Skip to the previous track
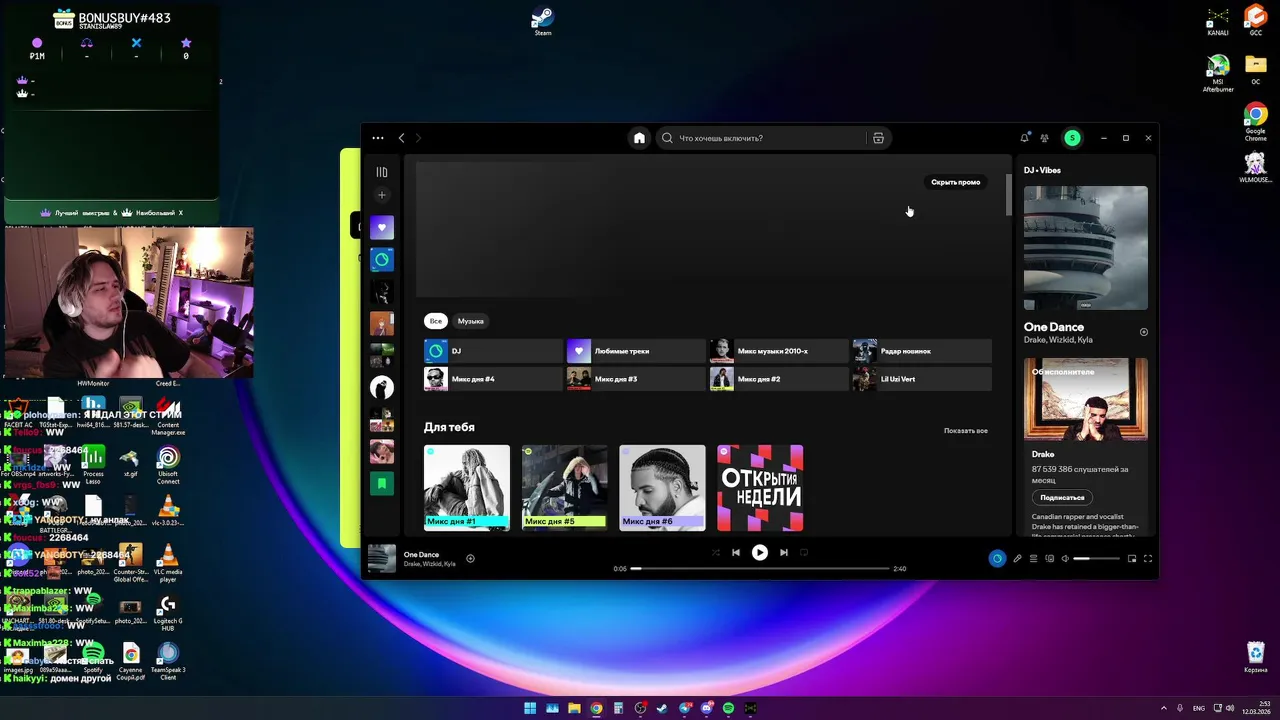This screenshot has height=720, width=1280. 736,552
